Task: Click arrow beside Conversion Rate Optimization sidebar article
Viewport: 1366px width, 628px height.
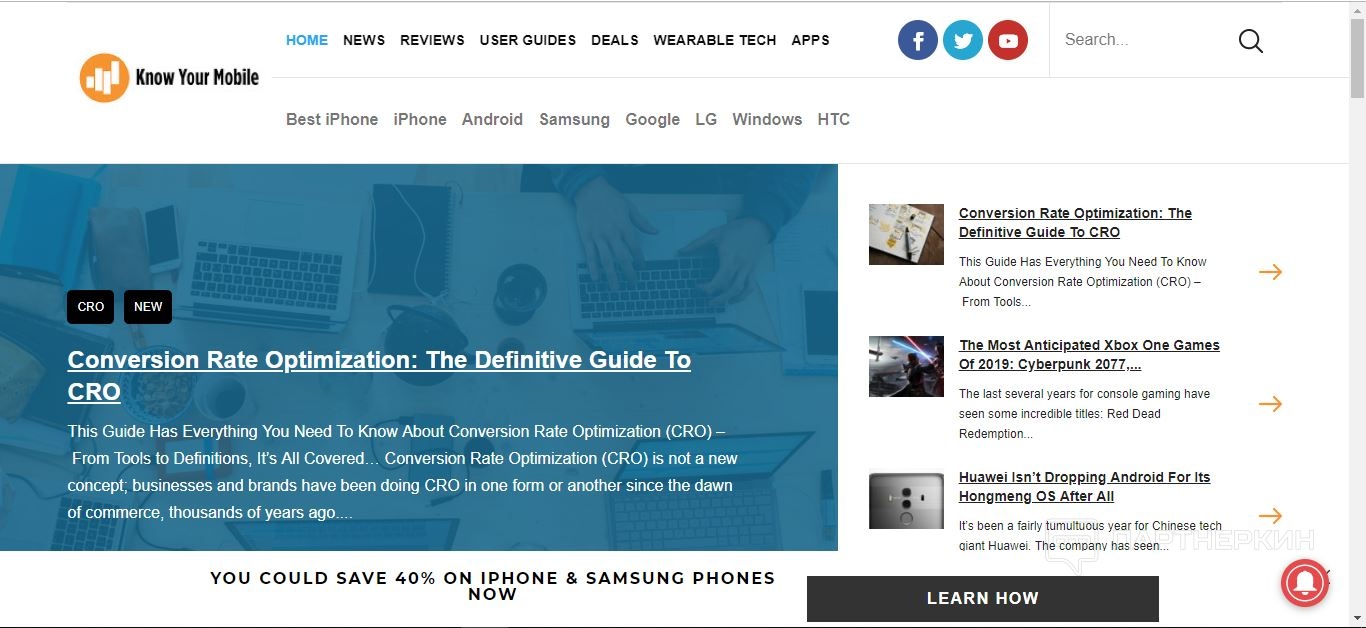Action: click(x=1270, y=272)
